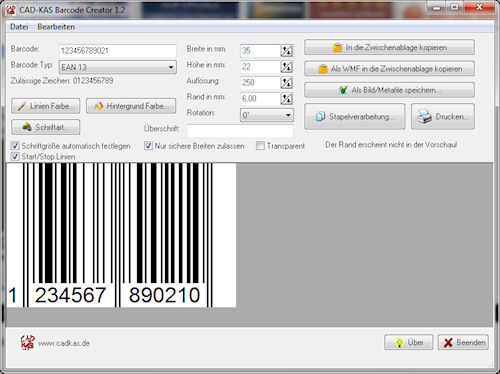Open the Schriftart font dialog
The height and width of the screenshot is (374, 500).
[x=46, y=127]
